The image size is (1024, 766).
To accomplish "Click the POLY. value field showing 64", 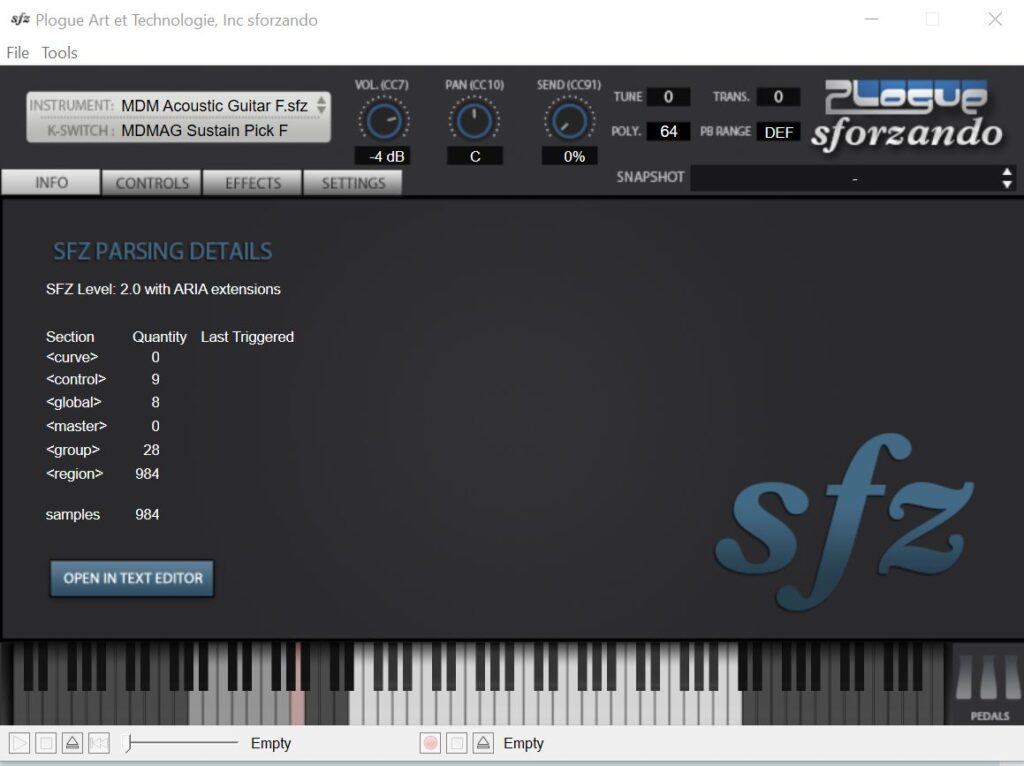I will pos(668,131).
